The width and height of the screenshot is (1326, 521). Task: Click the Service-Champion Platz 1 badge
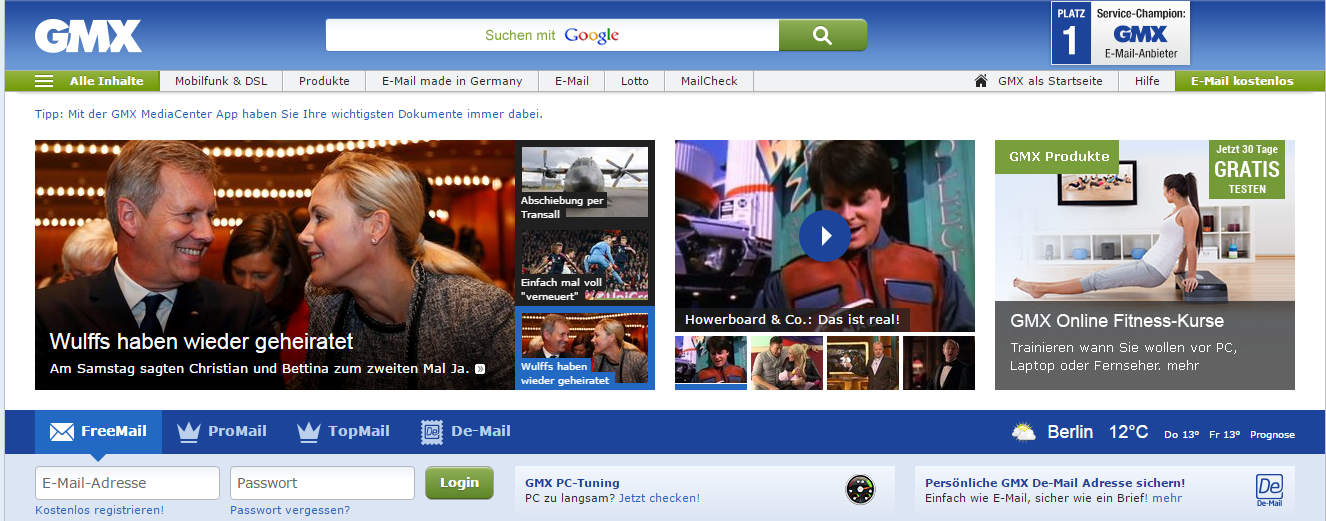coord(1120,33)
